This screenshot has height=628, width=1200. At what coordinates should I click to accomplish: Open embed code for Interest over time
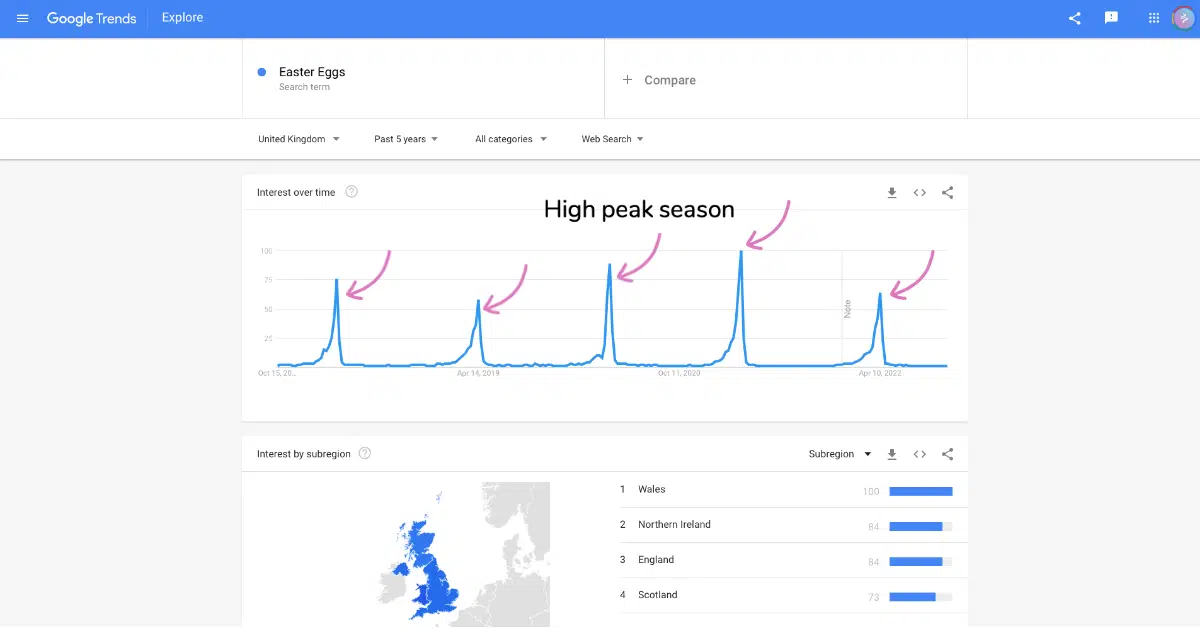coord(920,193)
